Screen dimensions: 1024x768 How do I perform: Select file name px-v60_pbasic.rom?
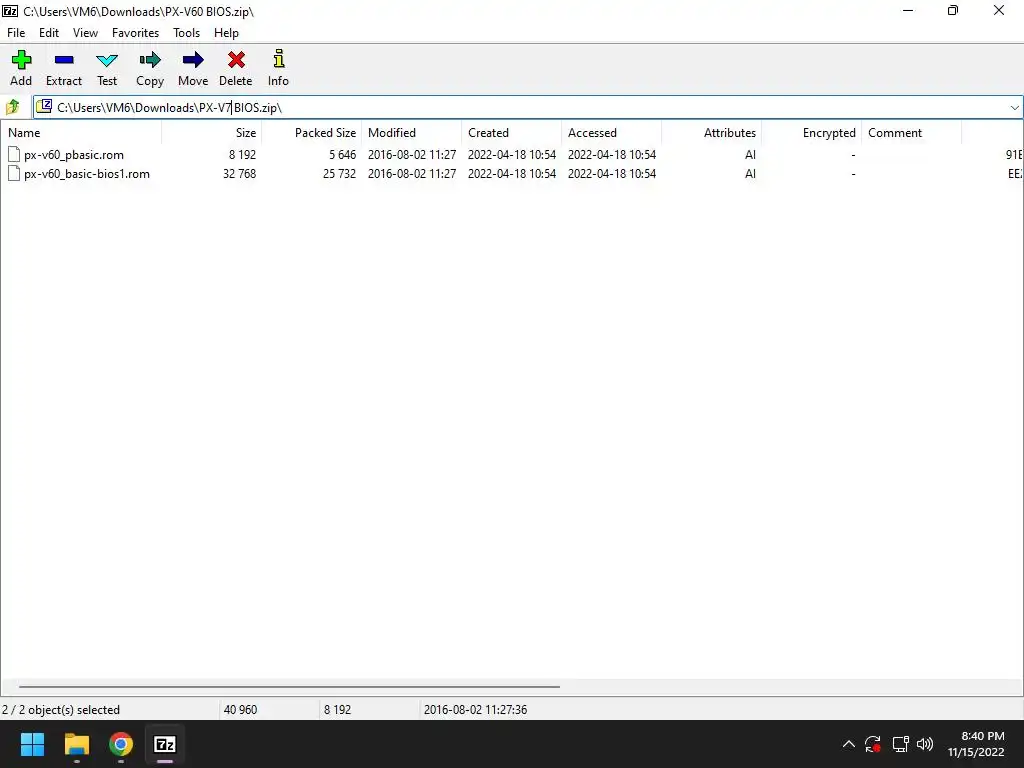click(x=74, y=155)
